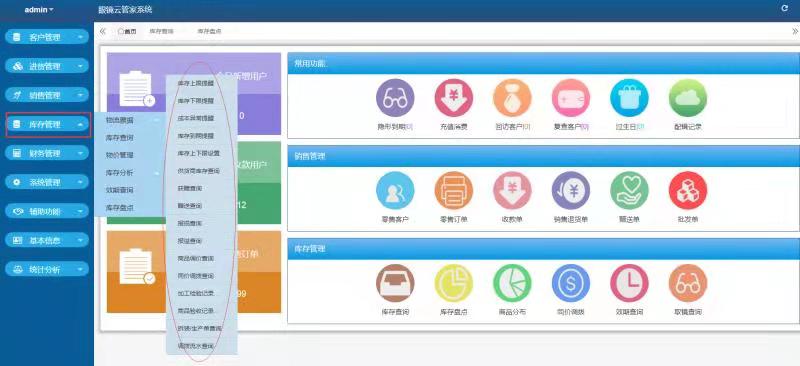
Task: Click the 销售管理 panel header
Action: (543, 156)
